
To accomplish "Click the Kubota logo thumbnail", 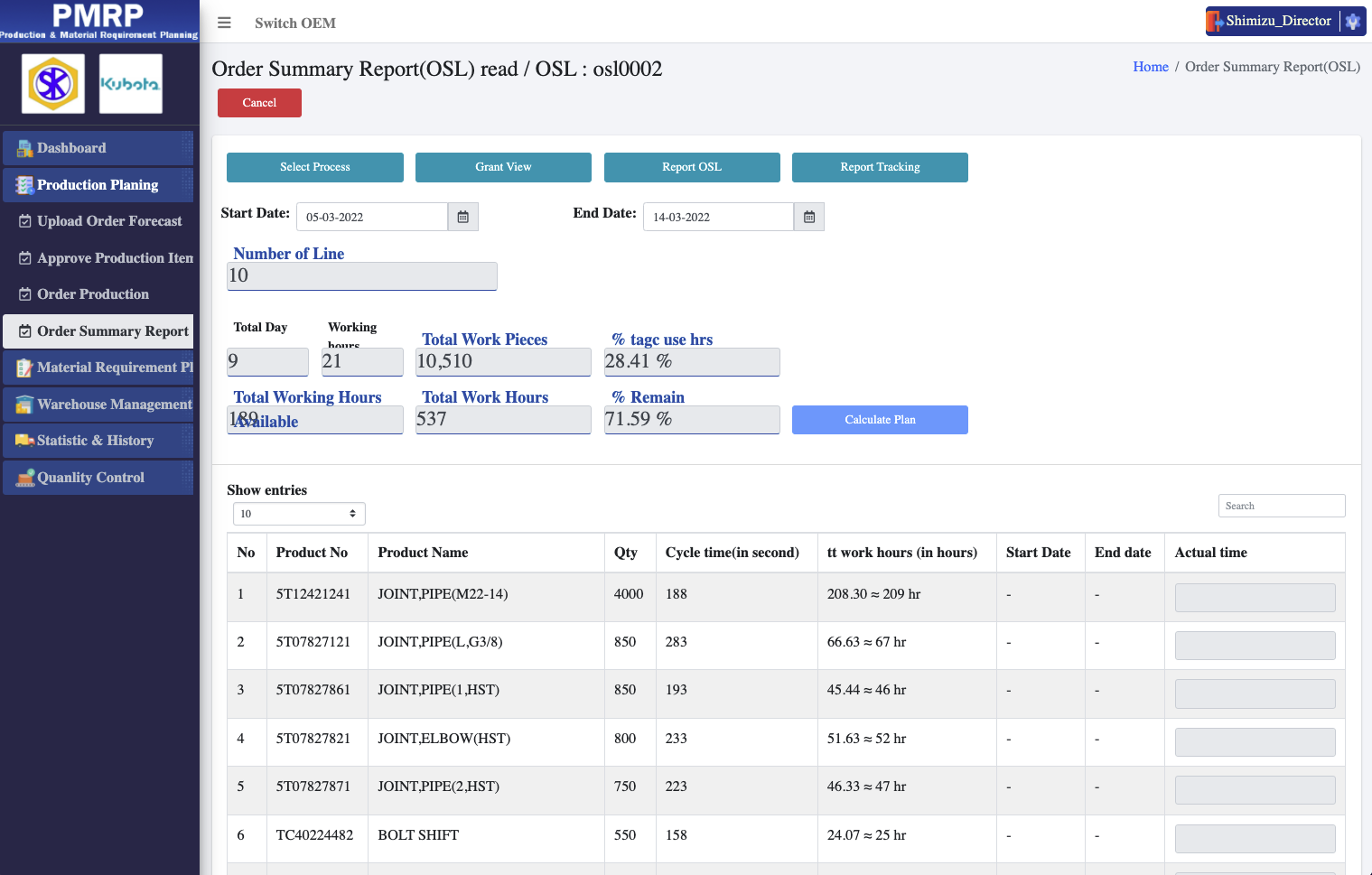I will coord(130,84).
